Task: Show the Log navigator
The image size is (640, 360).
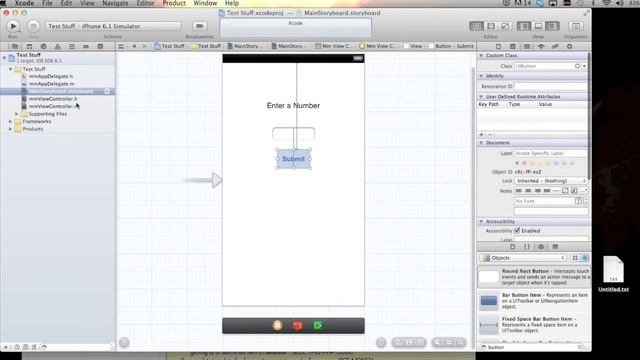Action: click(x=100, y=47)
